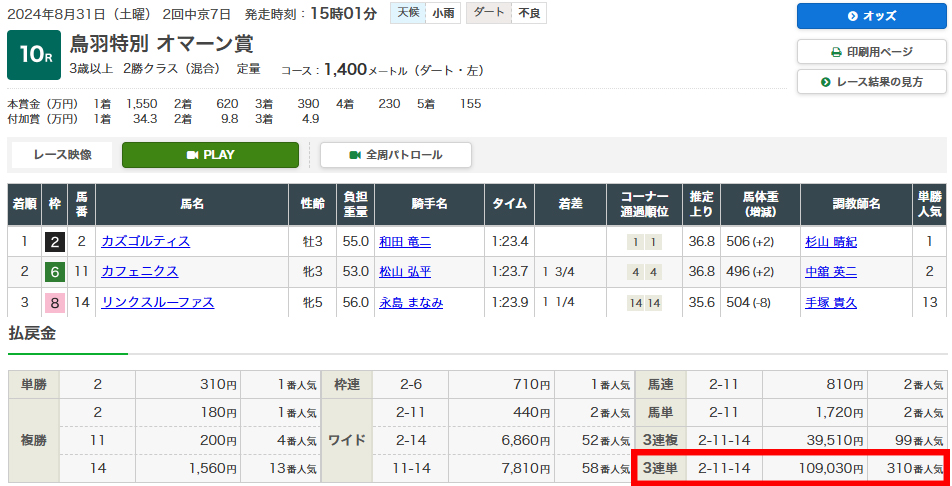Select the 払戻金 payout heading
This screenshot has height=486, width=952.
click(x=32, y=333)
